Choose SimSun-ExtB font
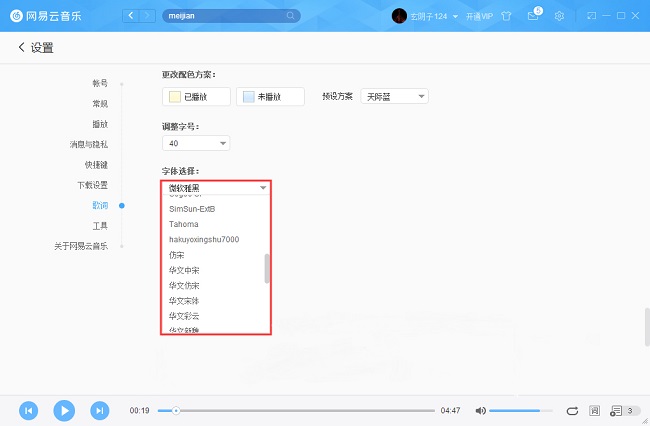650x426 pixels. tap(192, 209)
